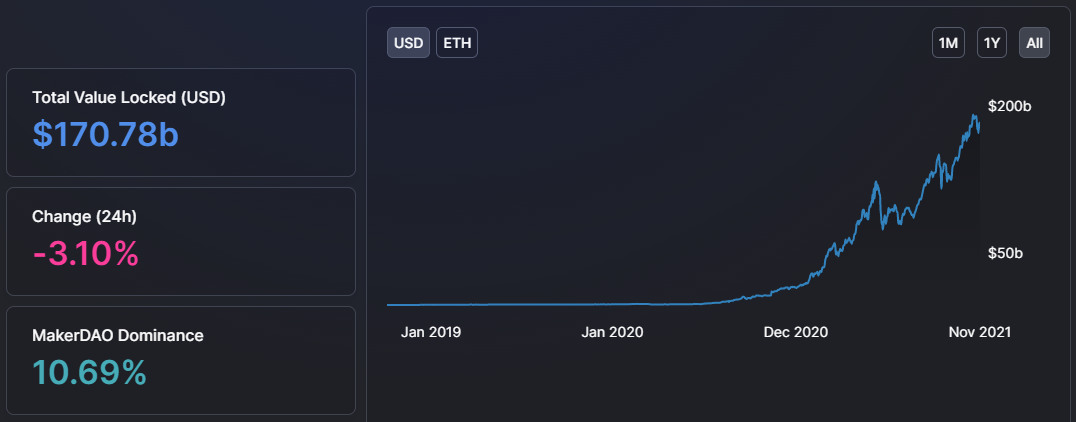Click the $200b axis label
The height and width of the screenshot is (422, 1076).
click(1009, 106)
